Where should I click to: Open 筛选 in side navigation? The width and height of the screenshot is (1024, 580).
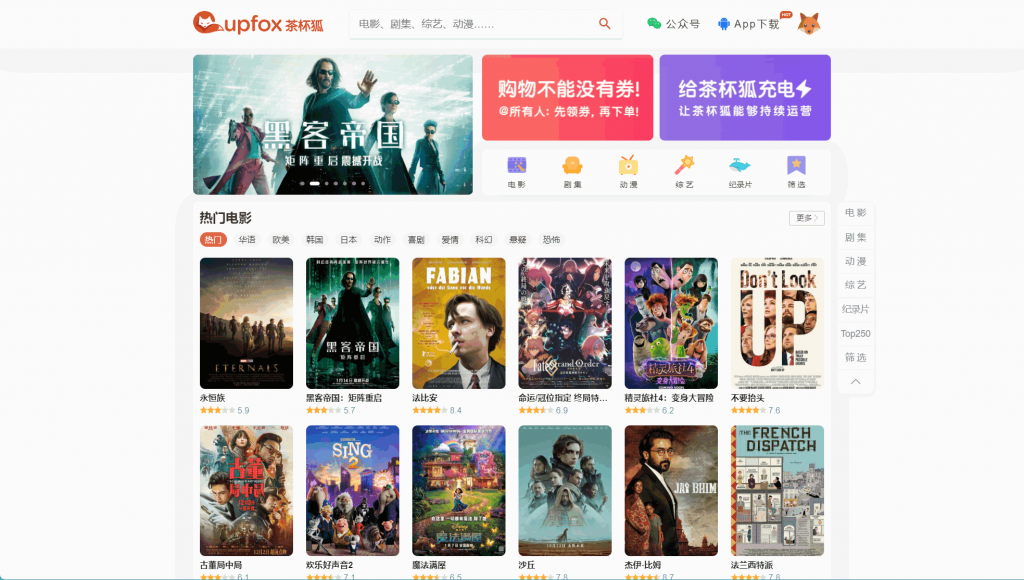point(856,357)
